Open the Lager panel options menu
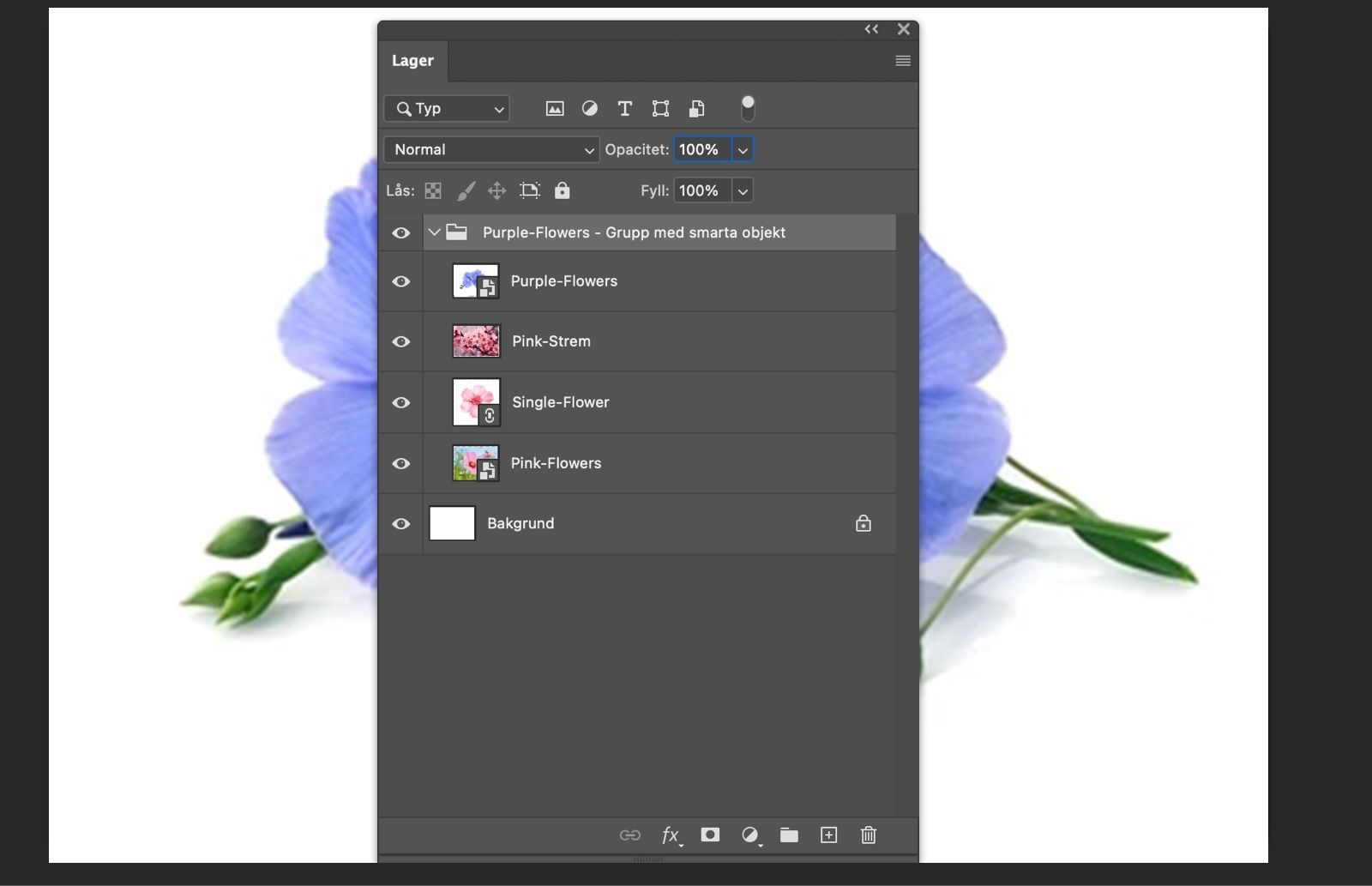This screenshot has width=1372, height=886. 903,61
